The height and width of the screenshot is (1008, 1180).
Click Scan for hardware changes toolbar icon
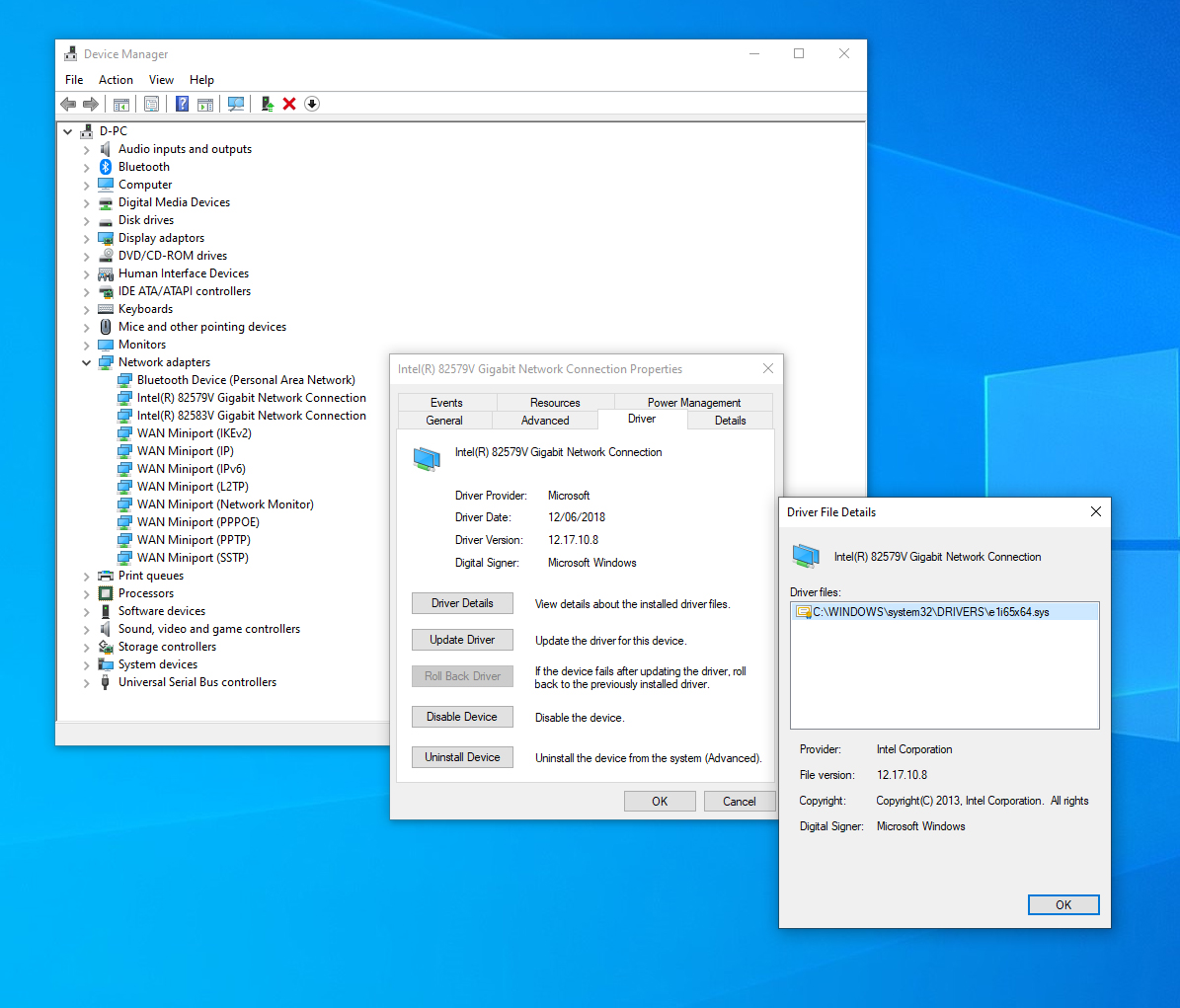[x=236, y=104]
